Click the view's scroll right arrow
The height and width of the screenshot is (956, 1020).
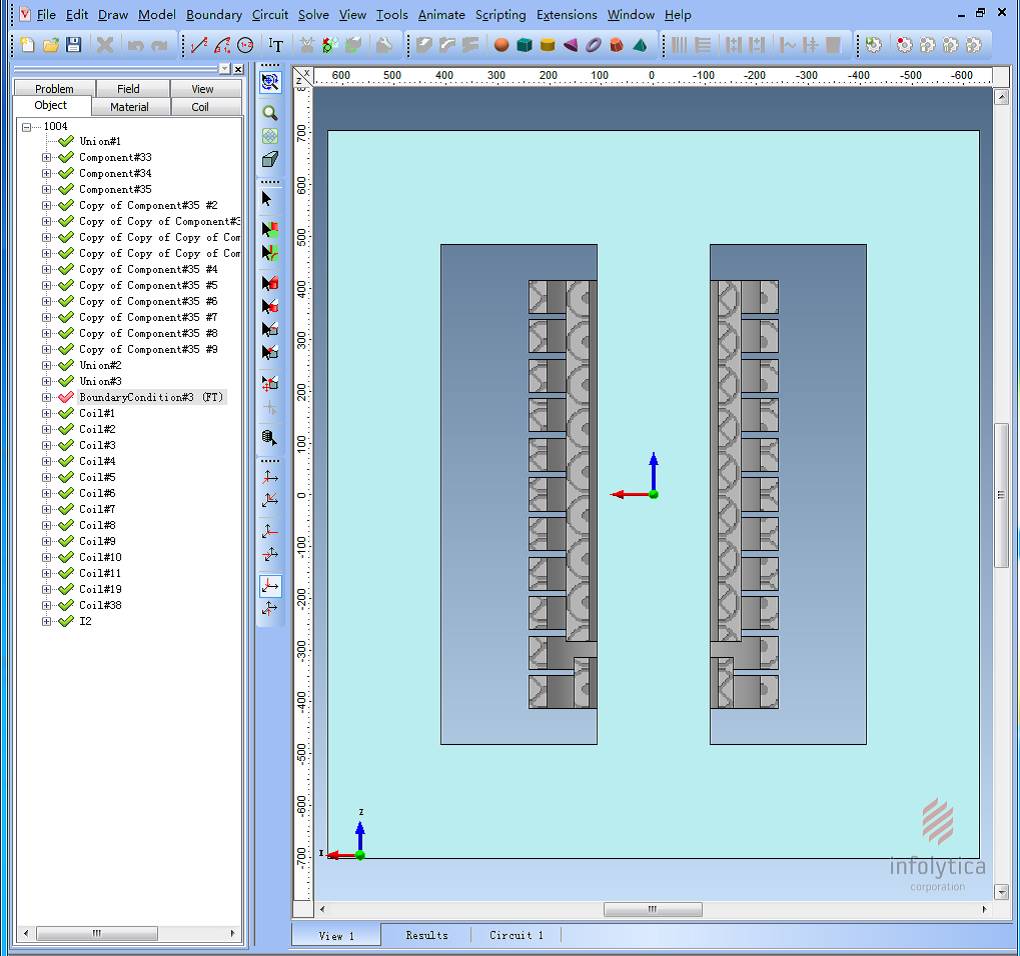tap(984, 909)
